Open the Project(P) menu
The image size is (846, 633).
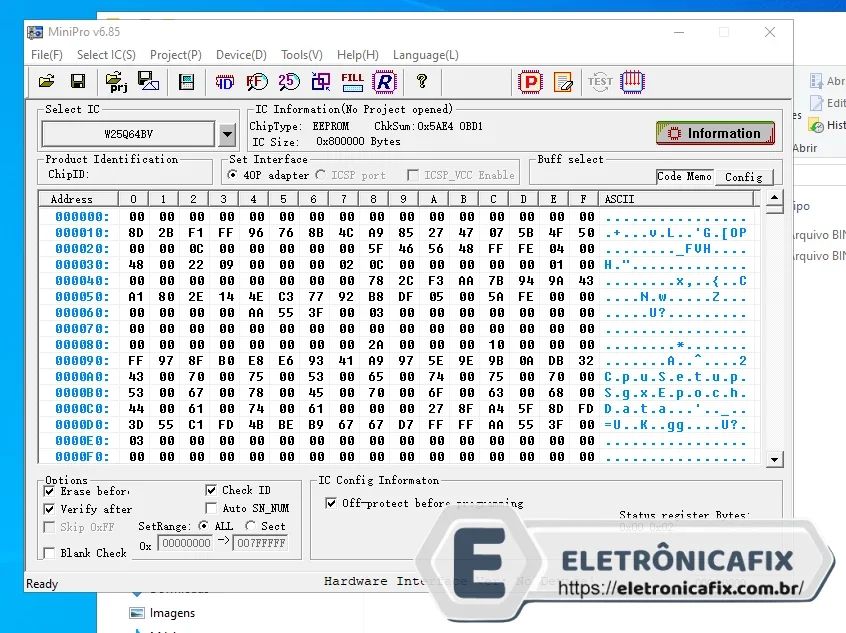tap(176, 55)
